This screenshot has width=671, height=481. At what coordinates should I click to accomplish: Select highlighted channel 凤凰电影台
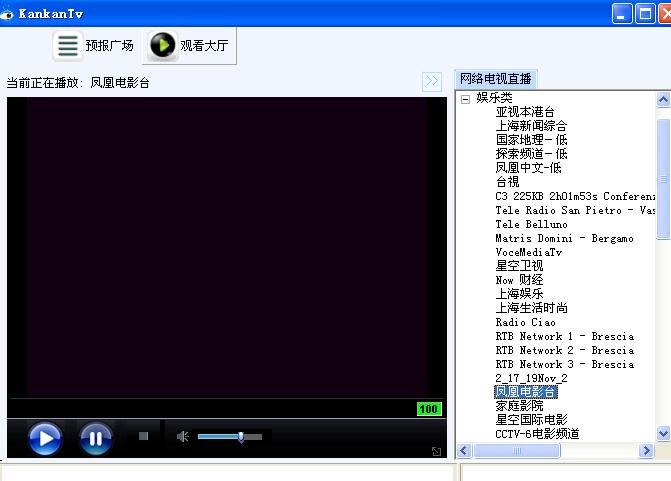pyautogui.click(x=526, y=392)
